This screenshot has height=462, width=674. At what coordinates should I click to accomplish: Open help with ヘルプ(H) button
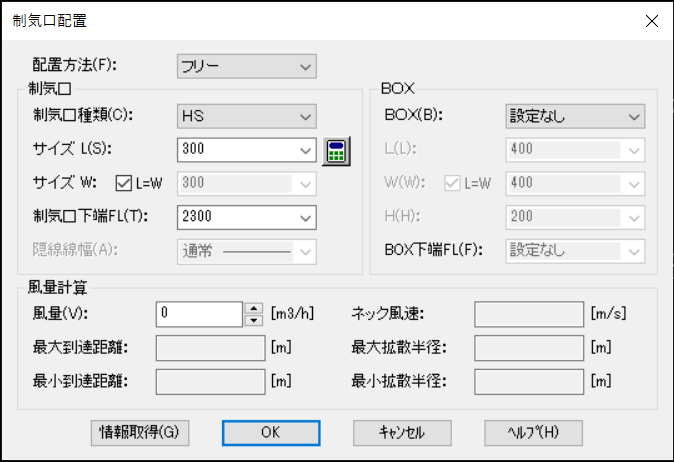[533, 432]
